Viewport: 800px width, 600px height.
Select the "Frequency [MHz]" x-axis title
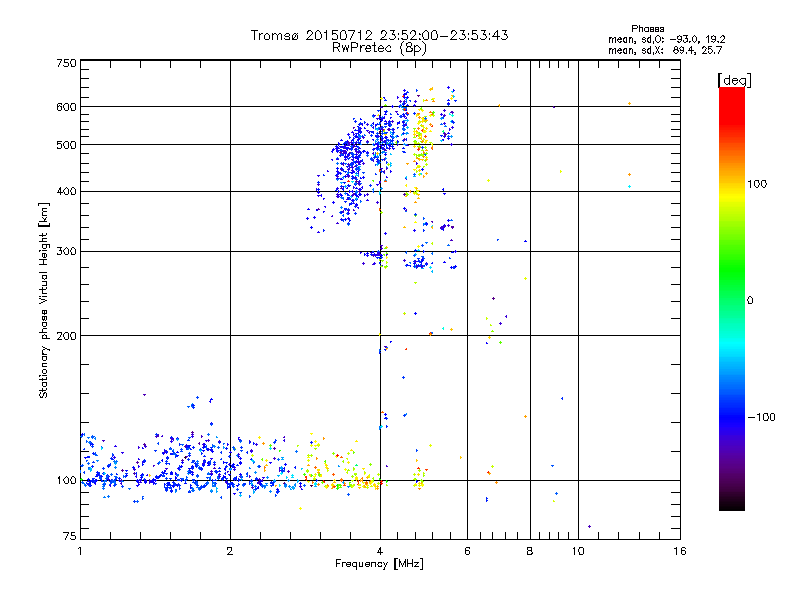pyautogui.click(x=379, y=564)
